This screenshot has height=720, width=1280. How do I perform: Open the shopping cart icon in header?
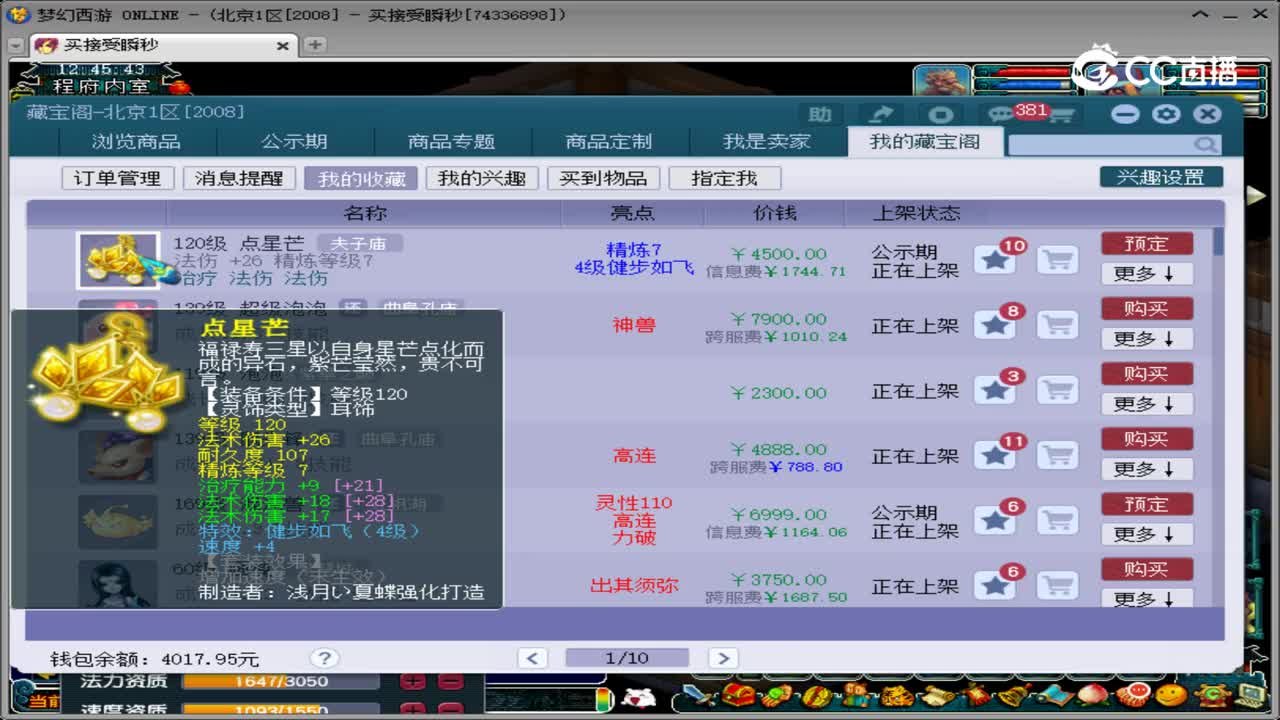(1061, 114)
